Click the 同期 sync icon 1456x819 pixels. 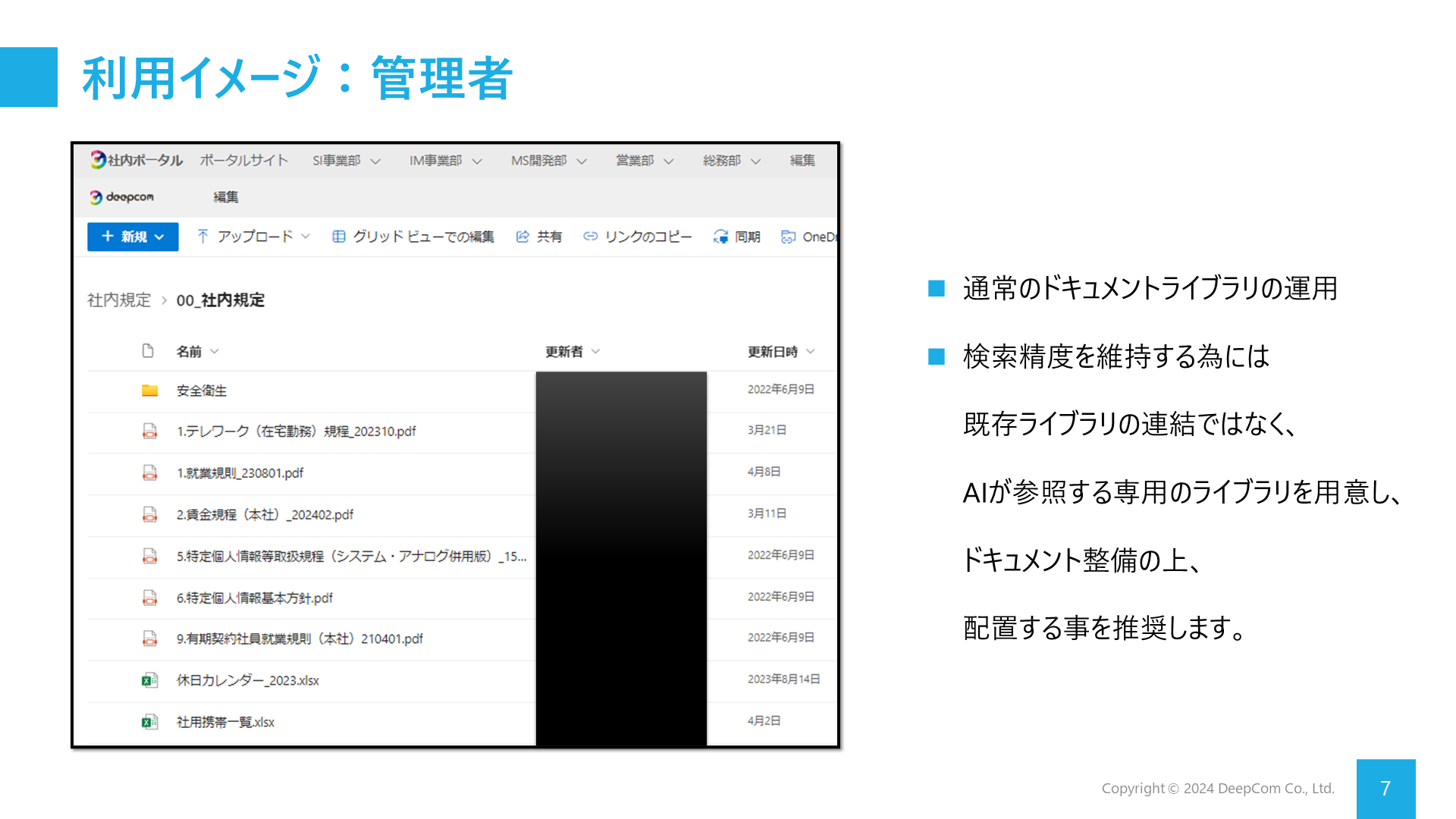pos(720,237)
